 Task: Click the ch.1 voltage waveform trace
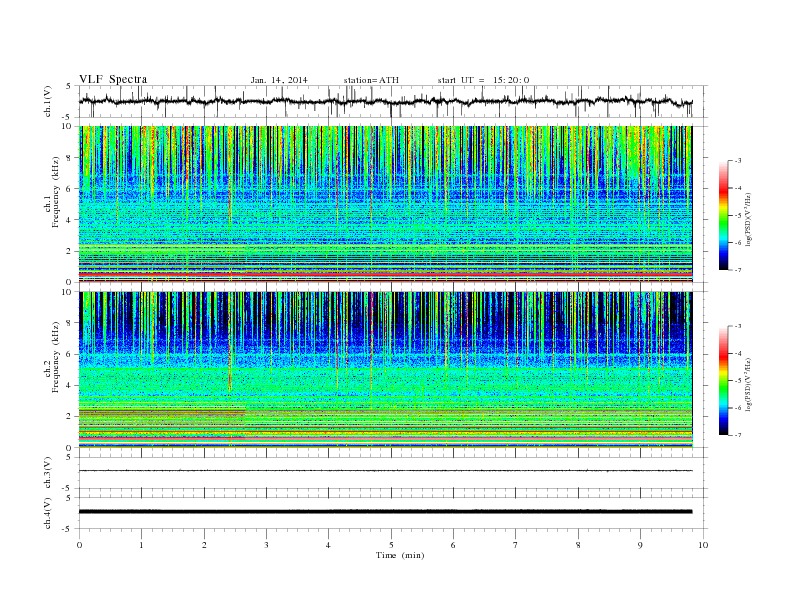tap(385, 101)
